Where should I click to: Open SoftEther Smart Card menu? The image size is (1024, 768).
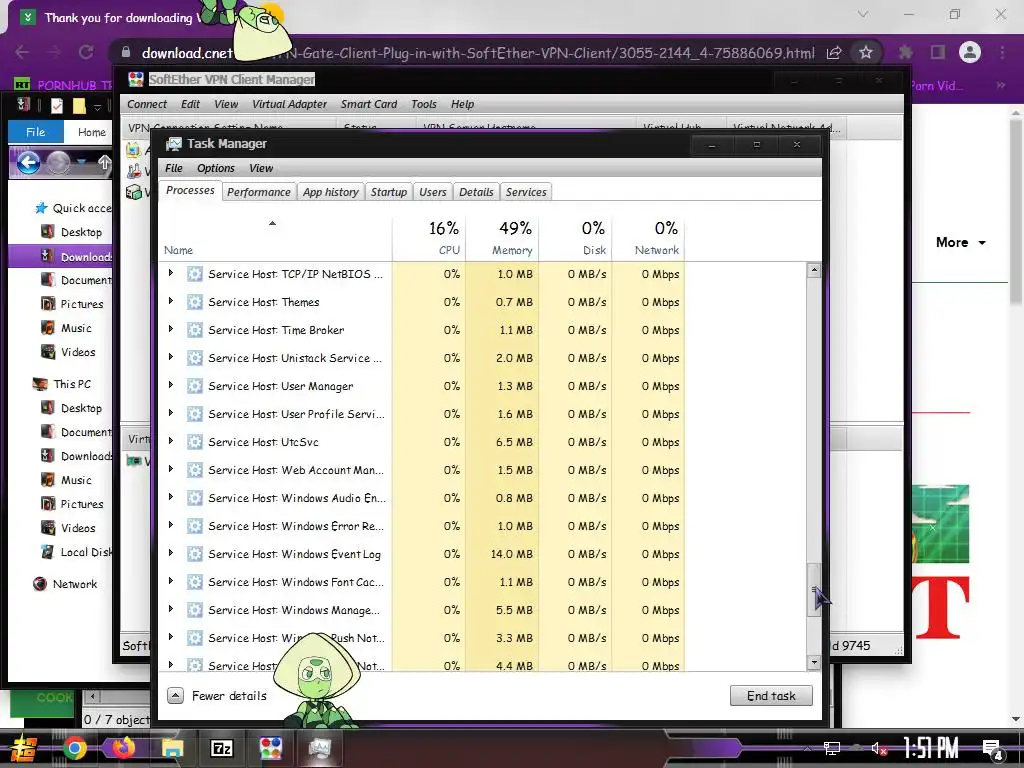click(x=369, y=104)
